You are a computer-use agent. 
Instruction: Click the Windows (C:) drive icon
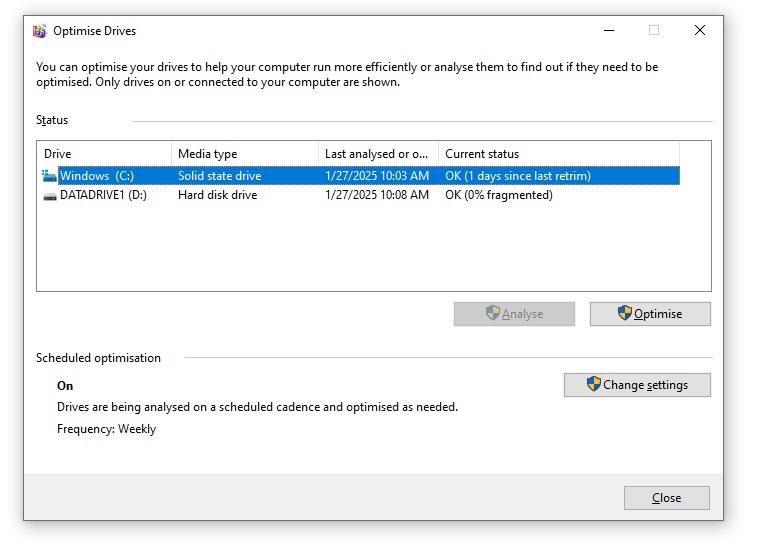(x=49, y=176)
